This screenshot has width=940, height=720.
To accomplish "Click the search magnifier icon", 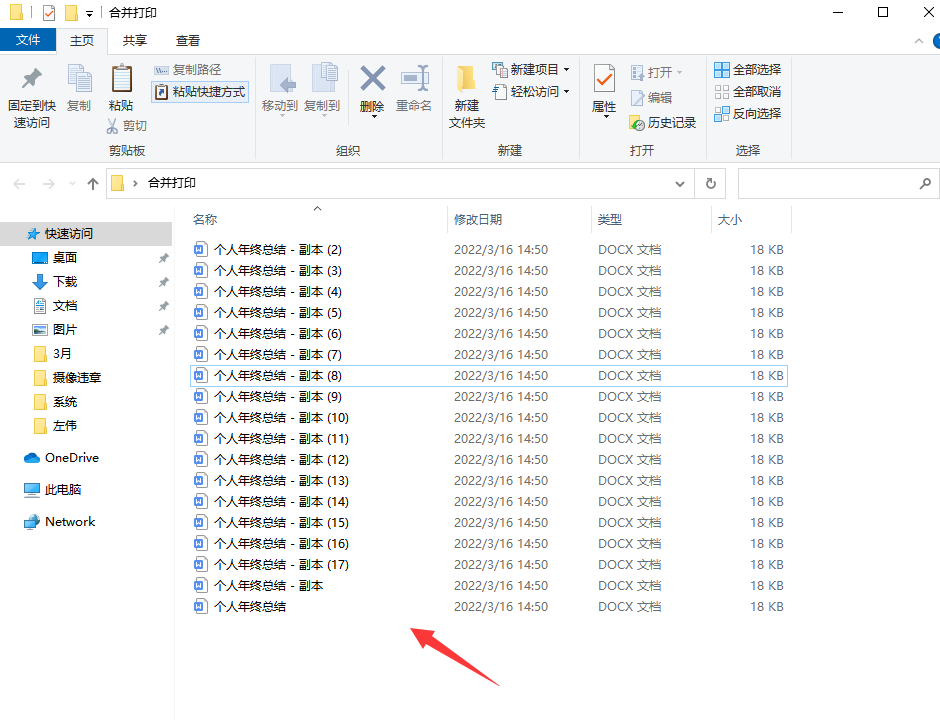I will click(x=925, y=183).
